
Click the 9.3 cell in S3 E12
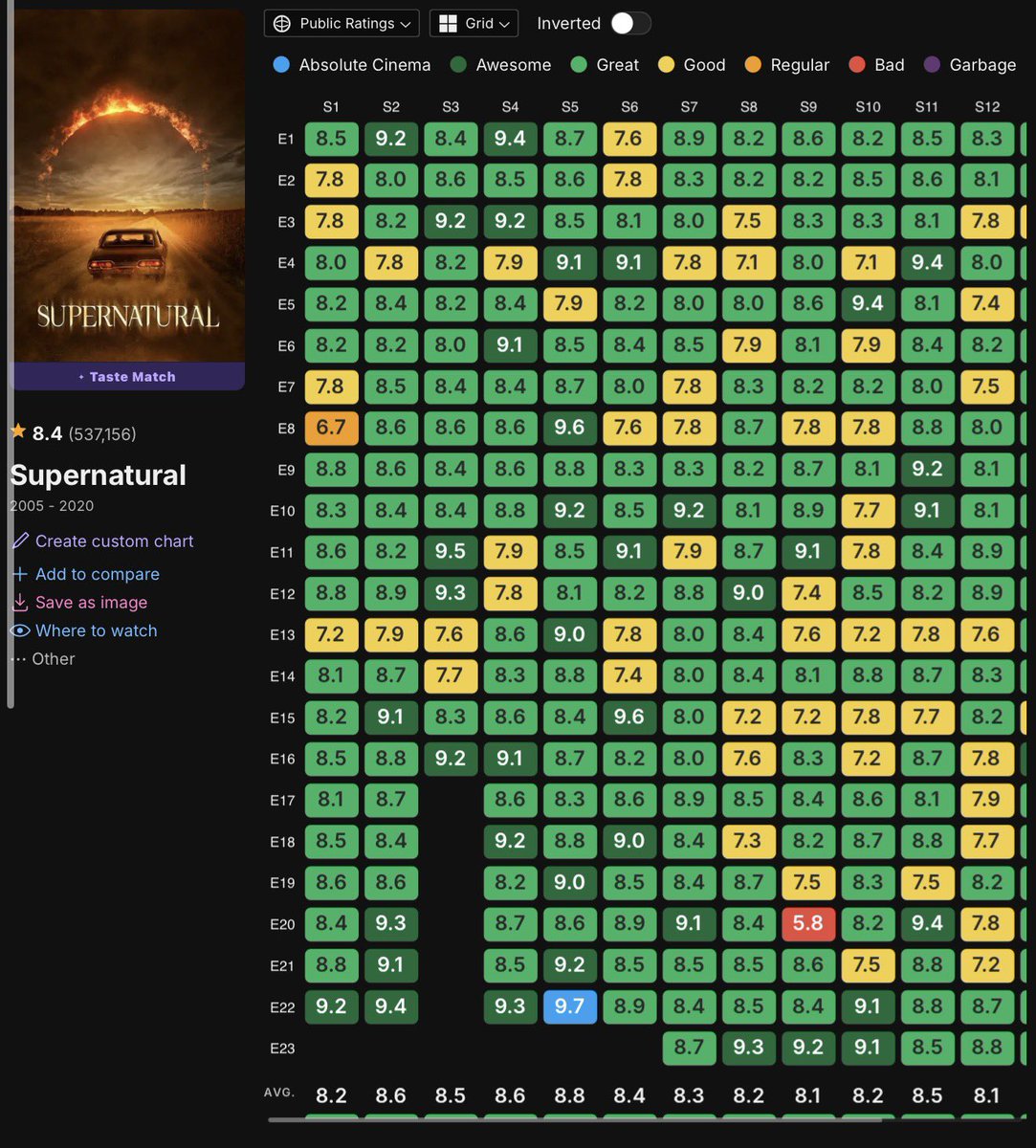450,593
